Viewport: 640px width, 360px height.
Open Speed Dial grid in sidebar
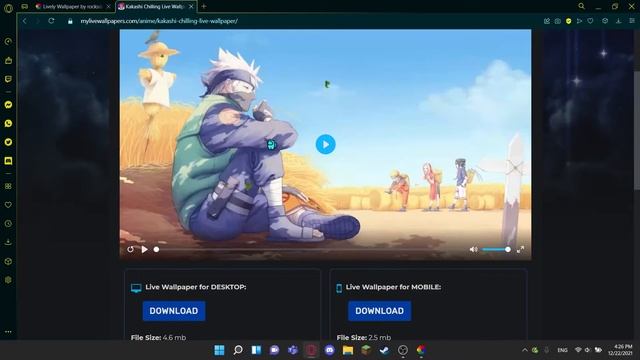(x=8, y=186)
